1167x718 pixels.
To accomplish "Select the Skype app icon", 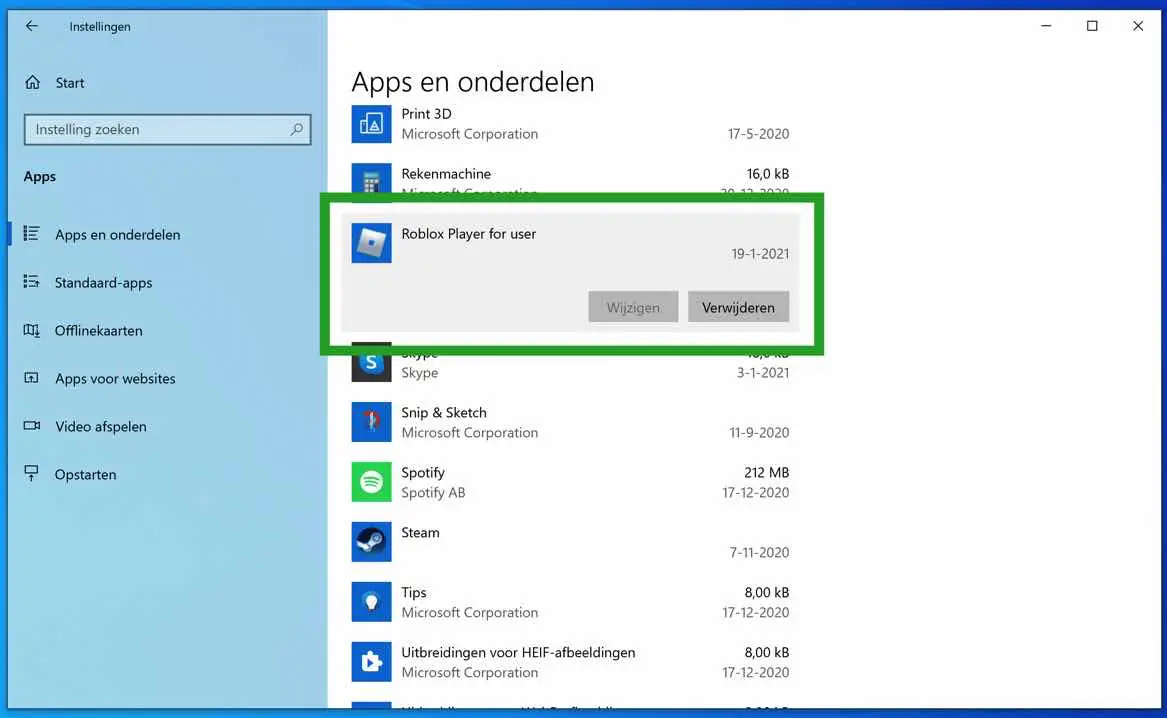I will [x=371, y=362].
